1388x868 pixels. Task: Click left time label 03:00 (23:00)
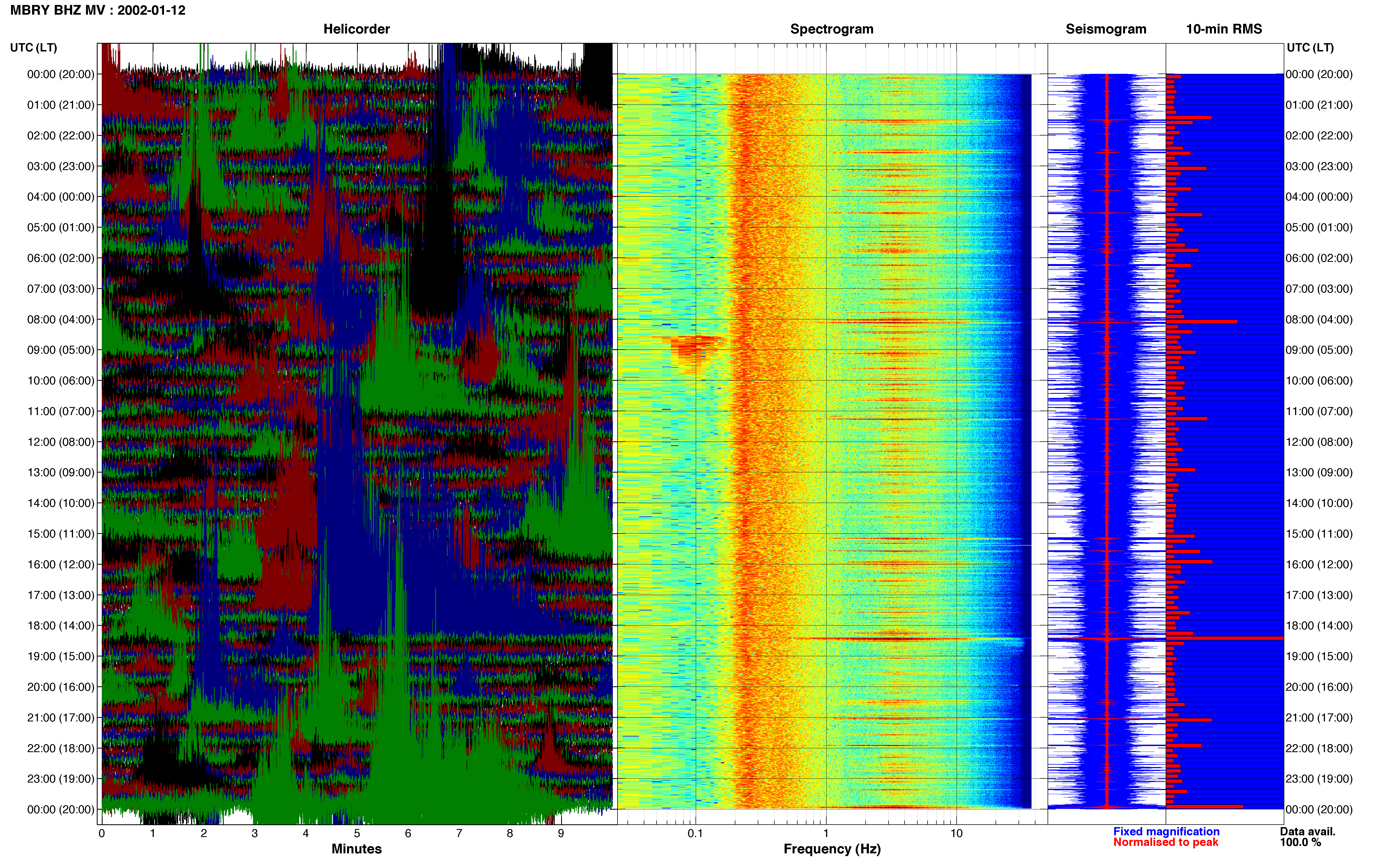(x=61, y=166)
